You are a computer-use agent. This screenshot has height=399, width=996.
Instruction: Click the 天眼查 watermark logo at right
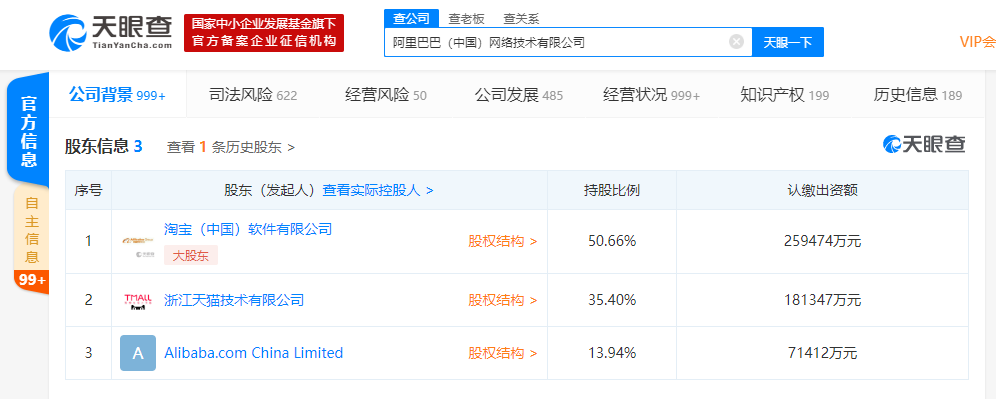924,145
